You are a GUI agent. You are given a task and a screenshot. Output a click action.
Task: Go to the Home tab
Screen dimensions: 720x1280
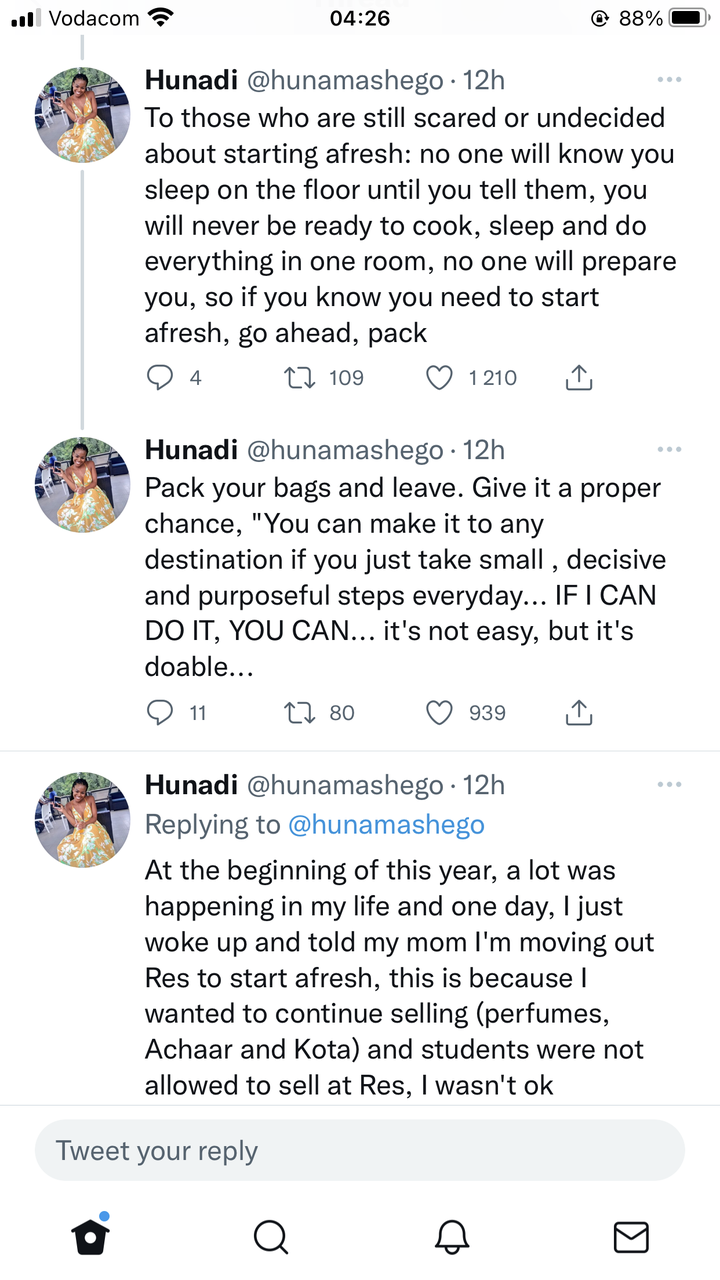[x=90, y=1236]
